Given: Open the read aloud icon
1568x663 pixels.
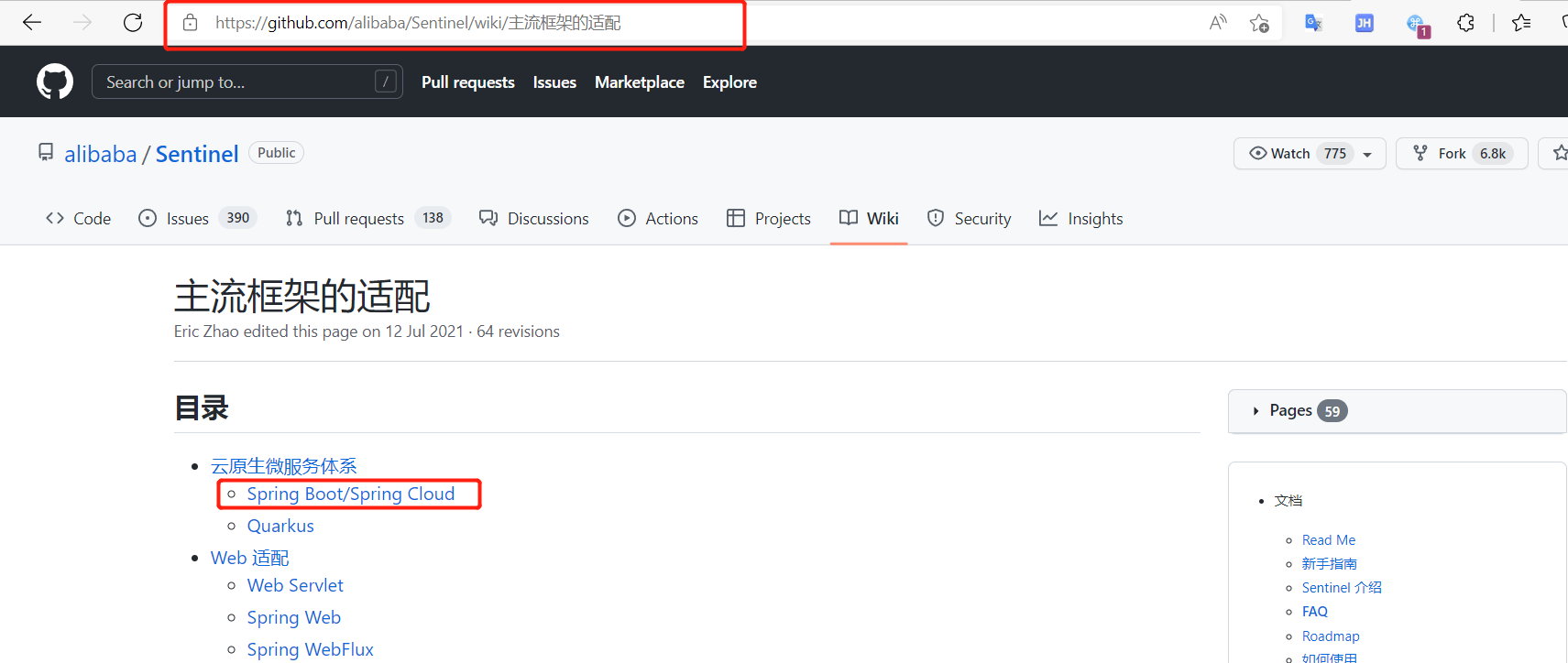Looking at the screenshot, I should (x=1218, y=23).
